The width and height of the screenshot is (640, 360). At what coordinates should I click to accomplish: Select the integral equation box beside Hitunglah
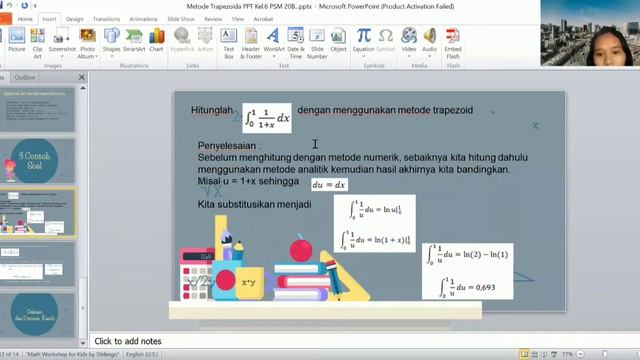click(267, 118)
